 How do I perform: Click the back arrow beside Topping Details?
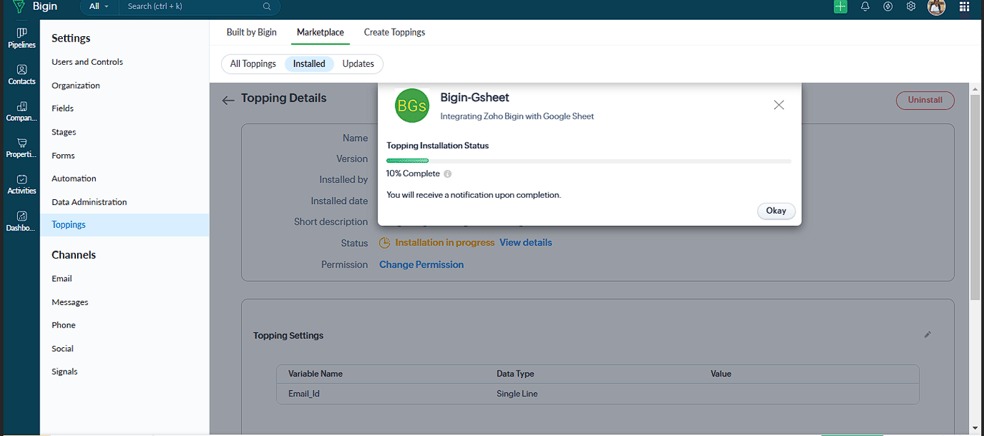[x=228, y=100]
